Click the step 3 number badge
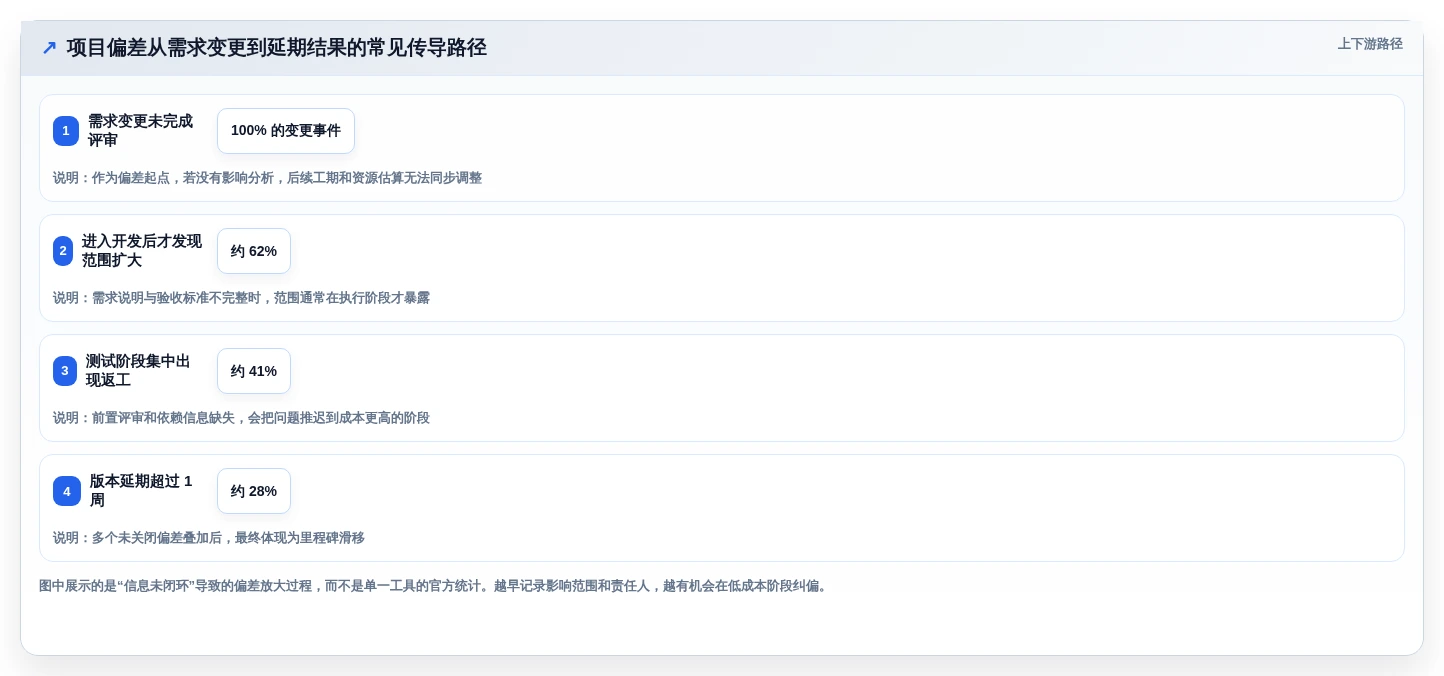Image resolution: width=1444 pixels, height=676 pixels. pos(65,371)
